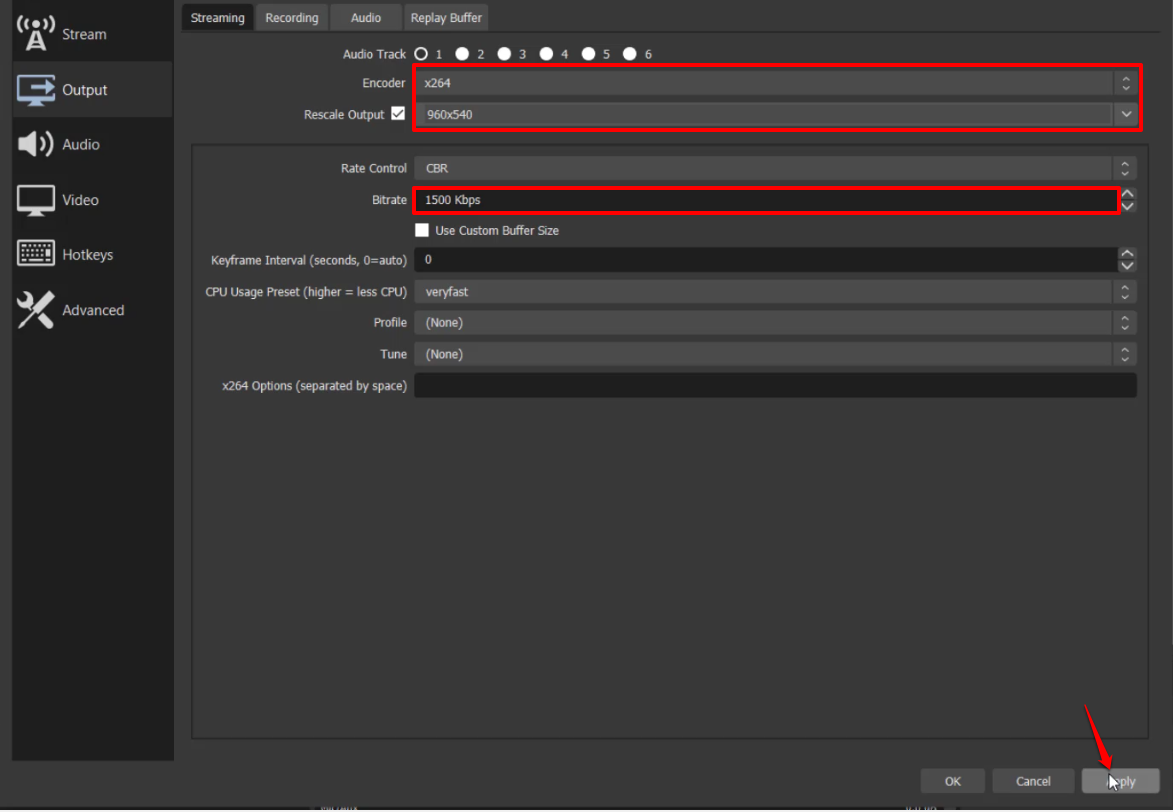Open the Stream settings antenna icon
1173x812 pixels.
36,33
